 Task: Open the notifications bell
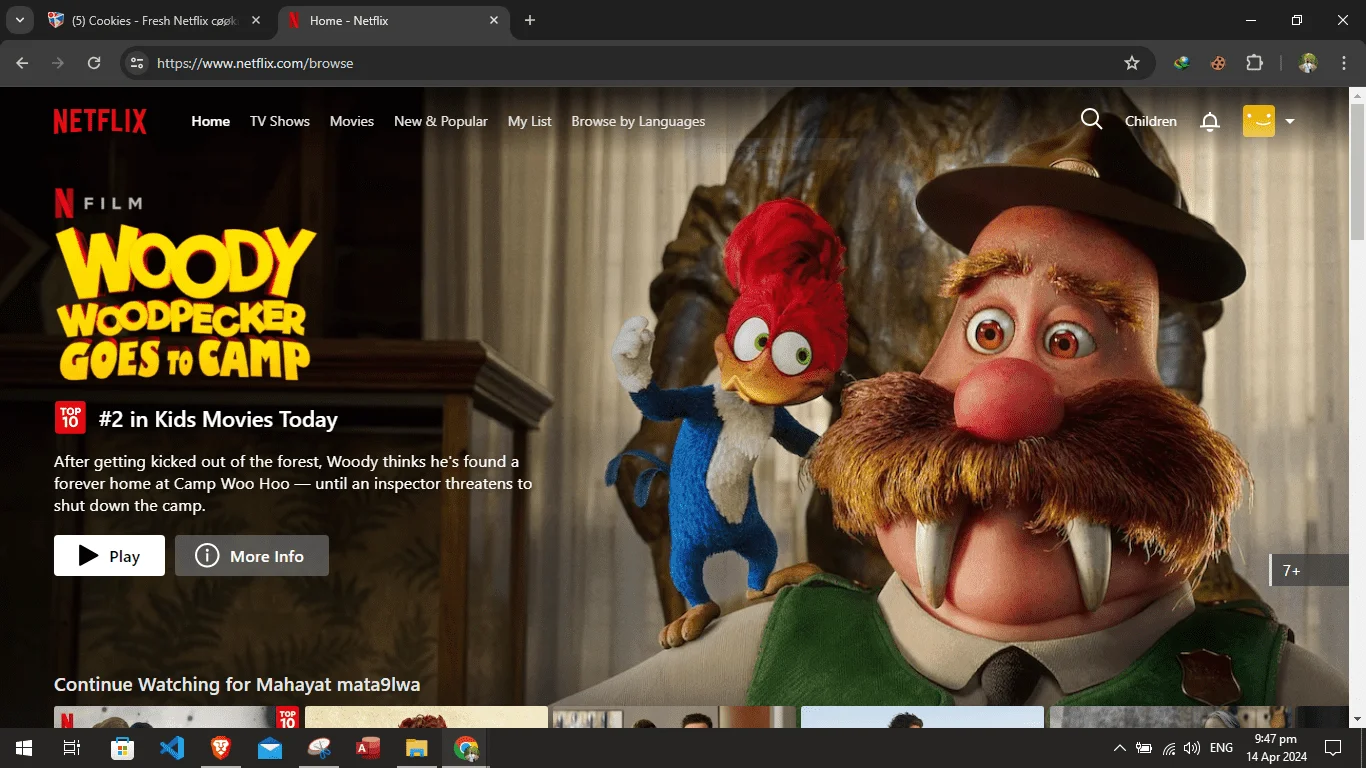pos(1210,121)
